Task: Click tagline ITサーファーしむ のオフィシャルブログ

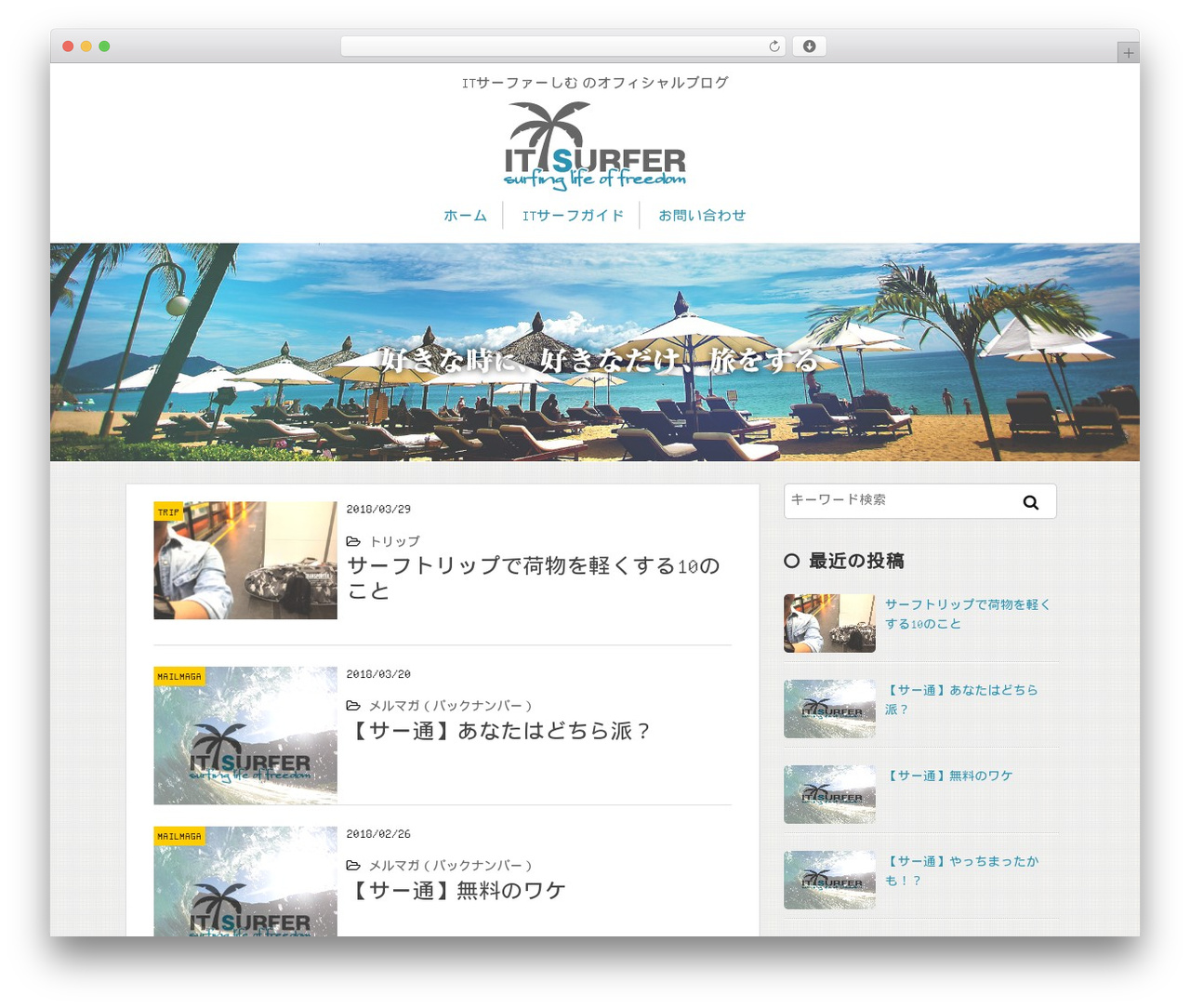Action: click(595, 83)
